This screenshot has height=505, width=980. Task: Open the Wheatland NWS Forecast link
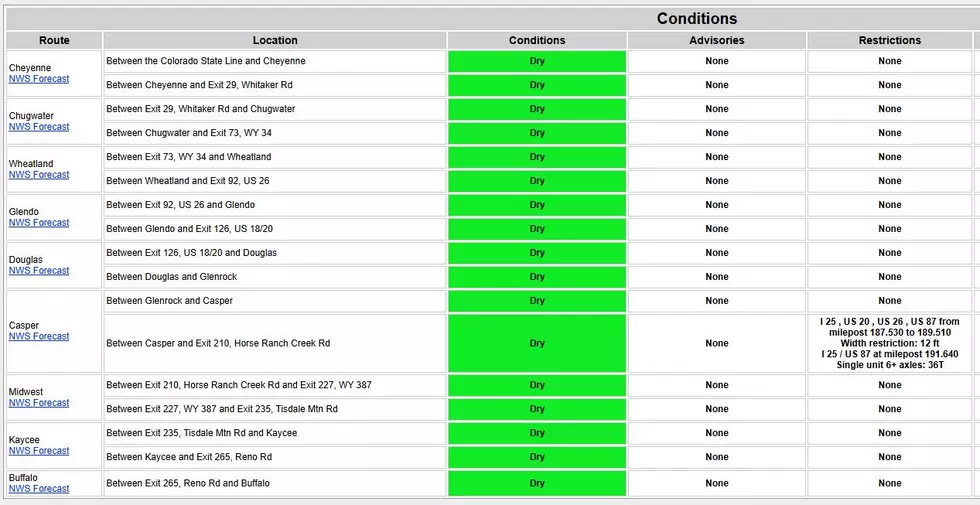(x=39, y=175)
